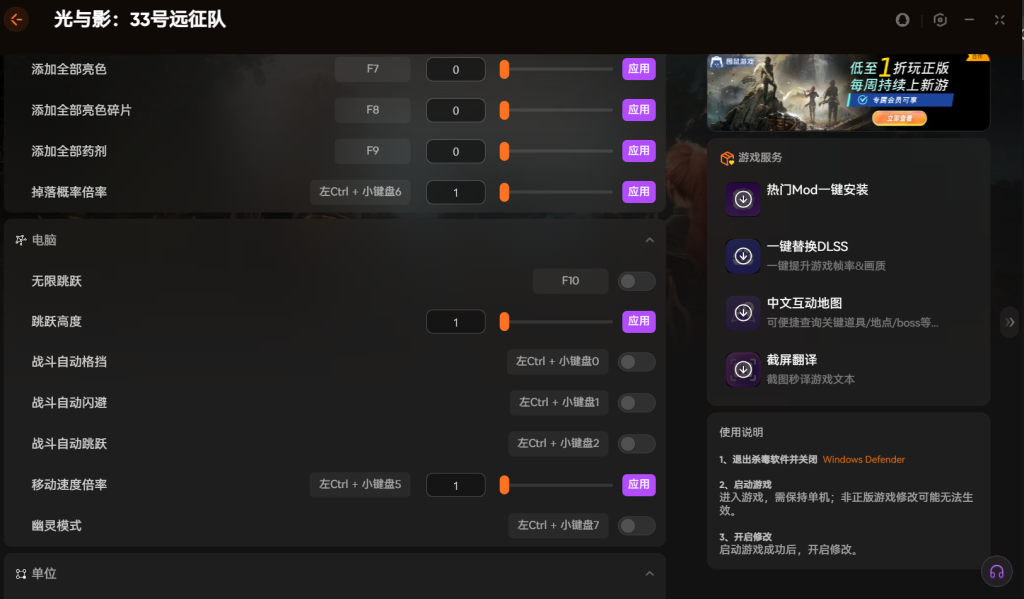Collapse the right sidebar with double chevron
Viewport: 1024px width, 599px height.
[1010, 322]
